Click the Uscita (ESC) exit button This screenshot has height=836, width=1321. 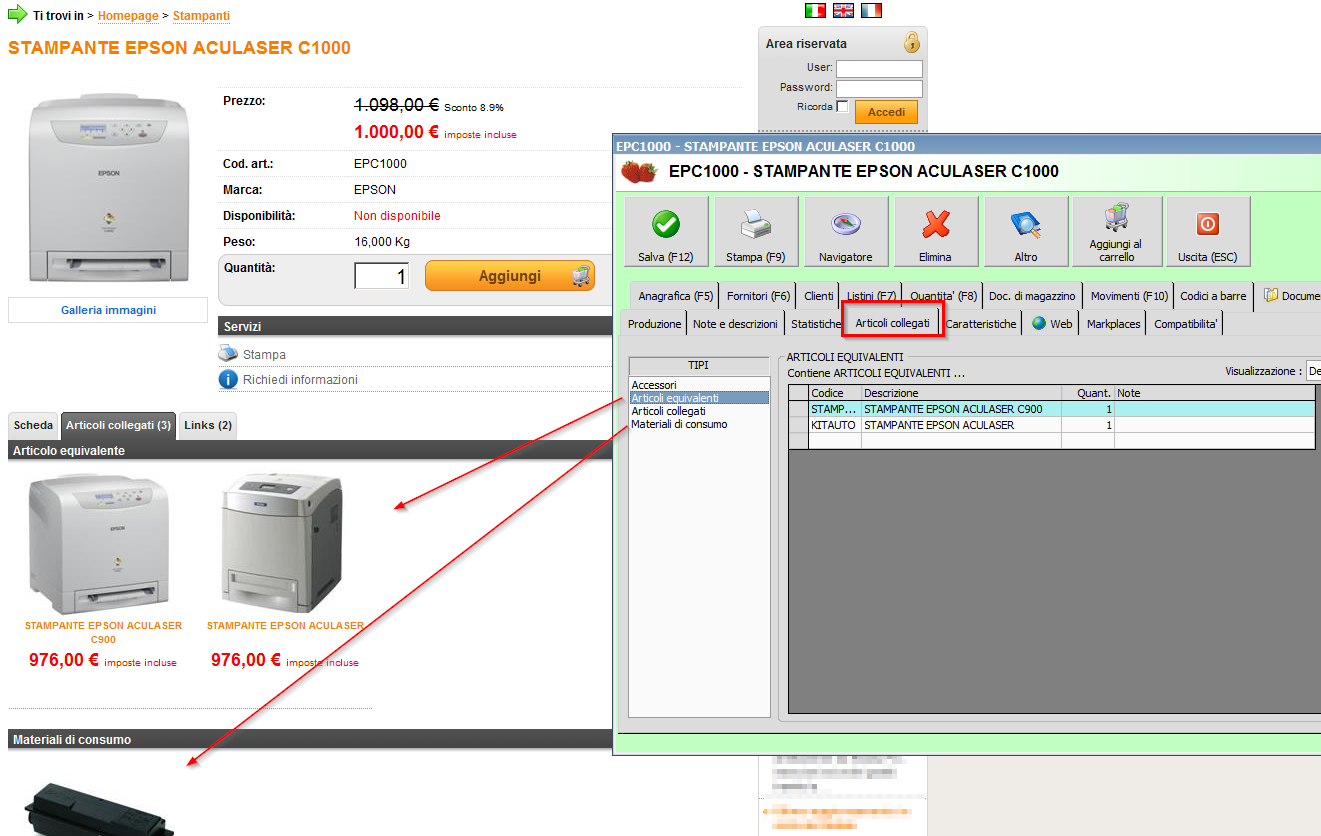click(x=1208, y=232)
